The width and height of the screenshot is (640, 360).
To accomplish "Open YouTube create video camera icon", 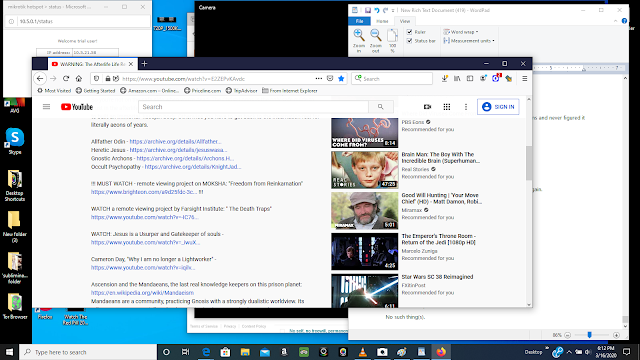I will 427,107.
